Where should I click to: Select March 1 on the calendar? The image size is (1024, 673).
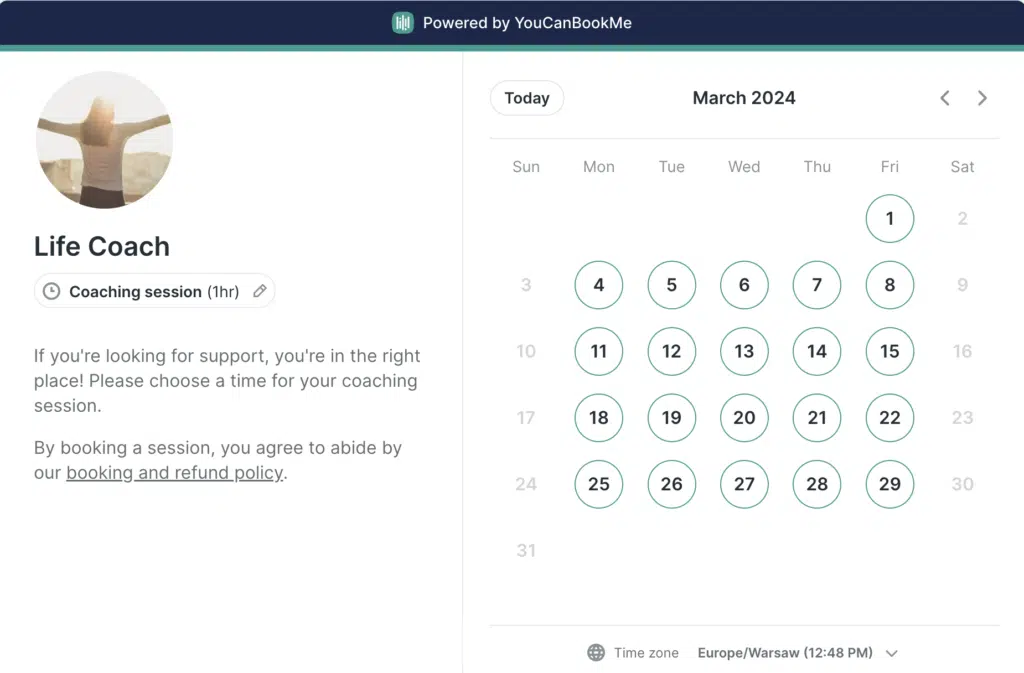889,218
